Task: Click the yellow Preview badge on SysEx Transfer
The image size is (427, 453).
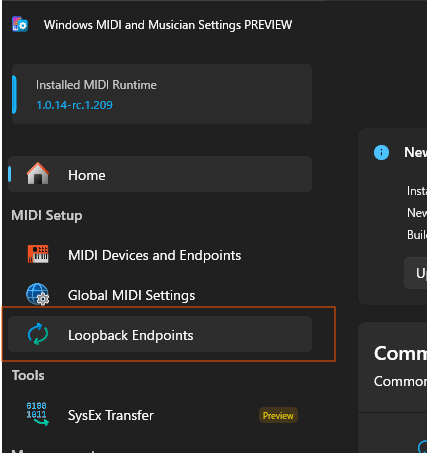Action: (x=278, y=415)
